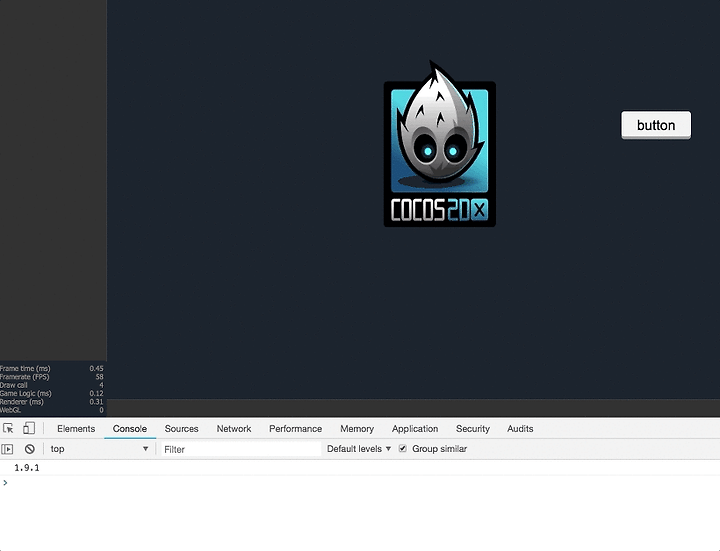The width and height of the screenshot is (720, 551).
Task: Click the WebGL stat row
Action: tap(52, 410)
